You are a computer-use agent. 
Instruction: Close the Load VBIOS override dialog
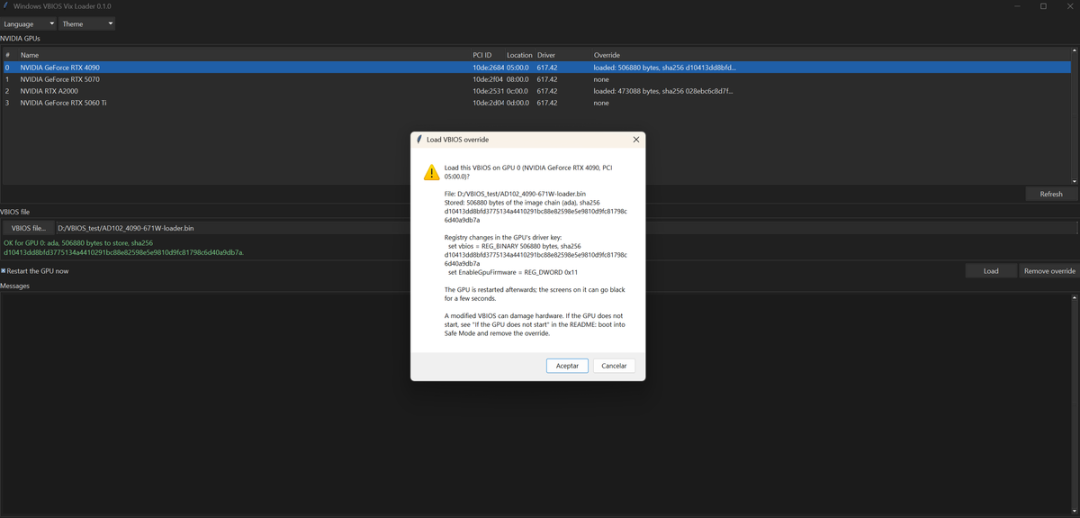tap(636, 139)
